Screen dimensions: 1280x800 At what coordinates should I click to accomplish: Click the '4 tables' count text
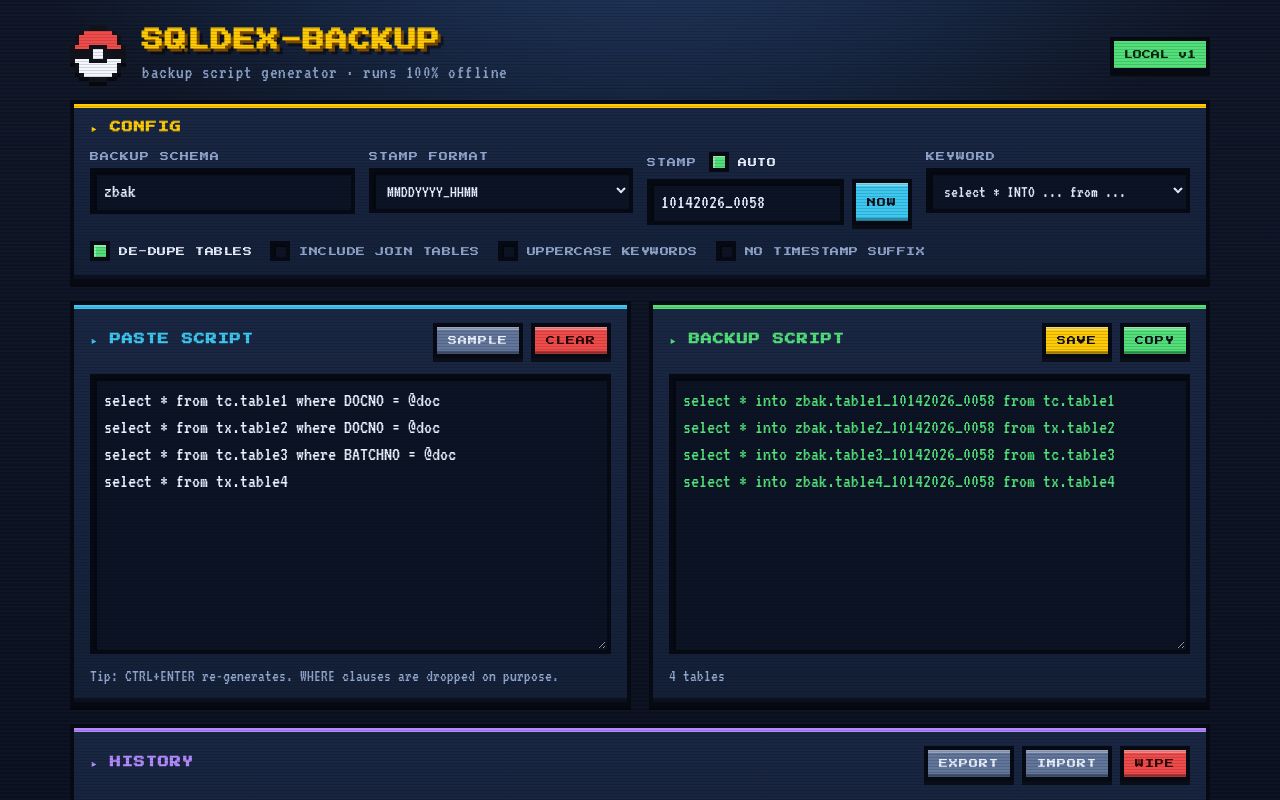coord(697,676)
